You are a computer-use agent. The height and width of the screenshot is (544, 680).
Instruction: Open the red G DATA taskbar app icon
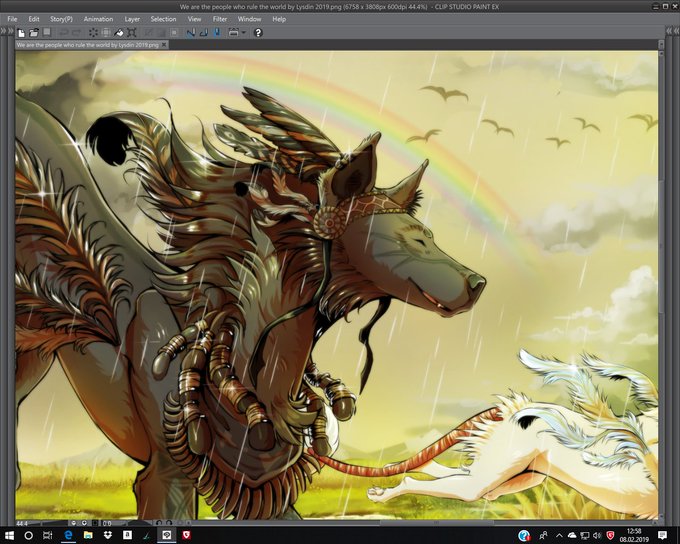pos(186,536)
